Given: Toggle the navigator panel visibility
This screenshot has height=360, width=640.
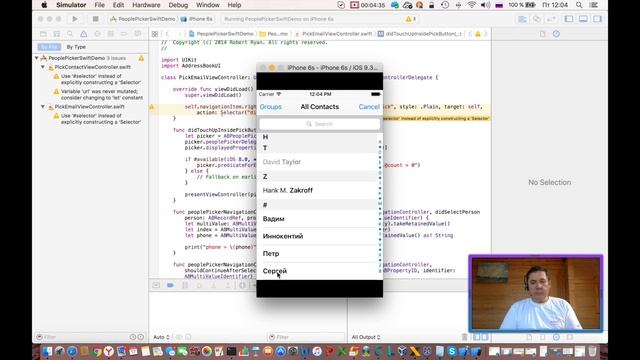Looking at the screenshot, I should click(569, 19).
